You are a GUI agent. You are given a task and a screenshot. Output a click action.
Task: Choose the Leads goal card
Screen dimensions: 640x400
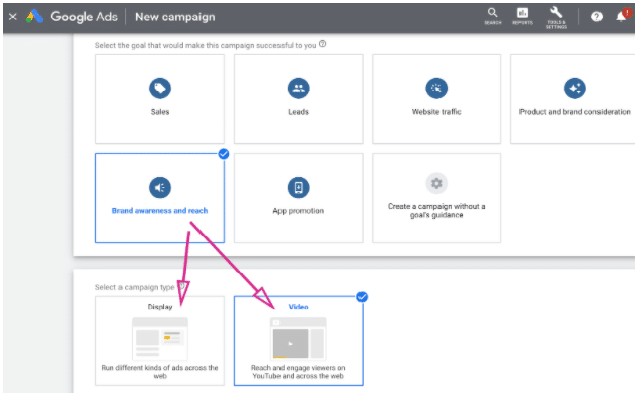pos(298,98)
